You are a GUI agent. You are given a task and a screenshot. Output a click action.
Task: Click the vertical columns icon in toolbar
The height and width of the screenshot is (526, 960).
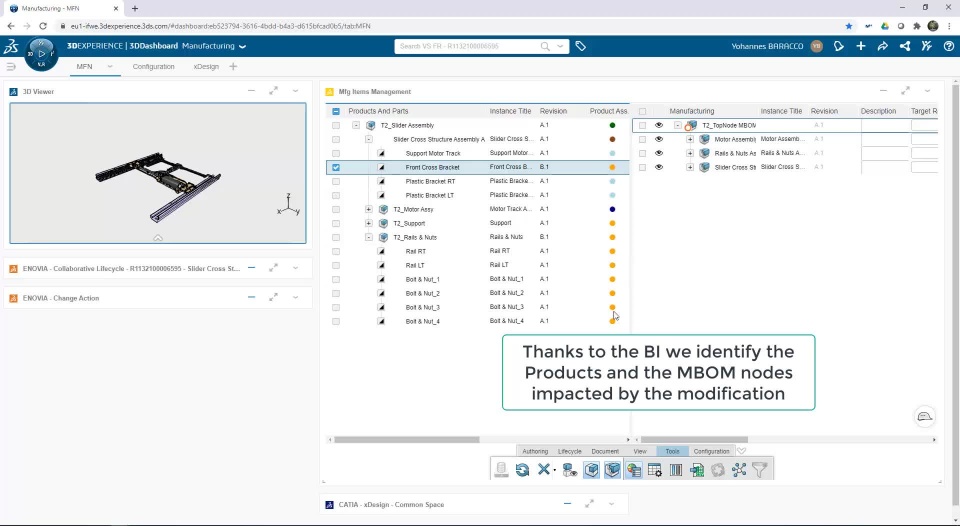tap(676, 470)
